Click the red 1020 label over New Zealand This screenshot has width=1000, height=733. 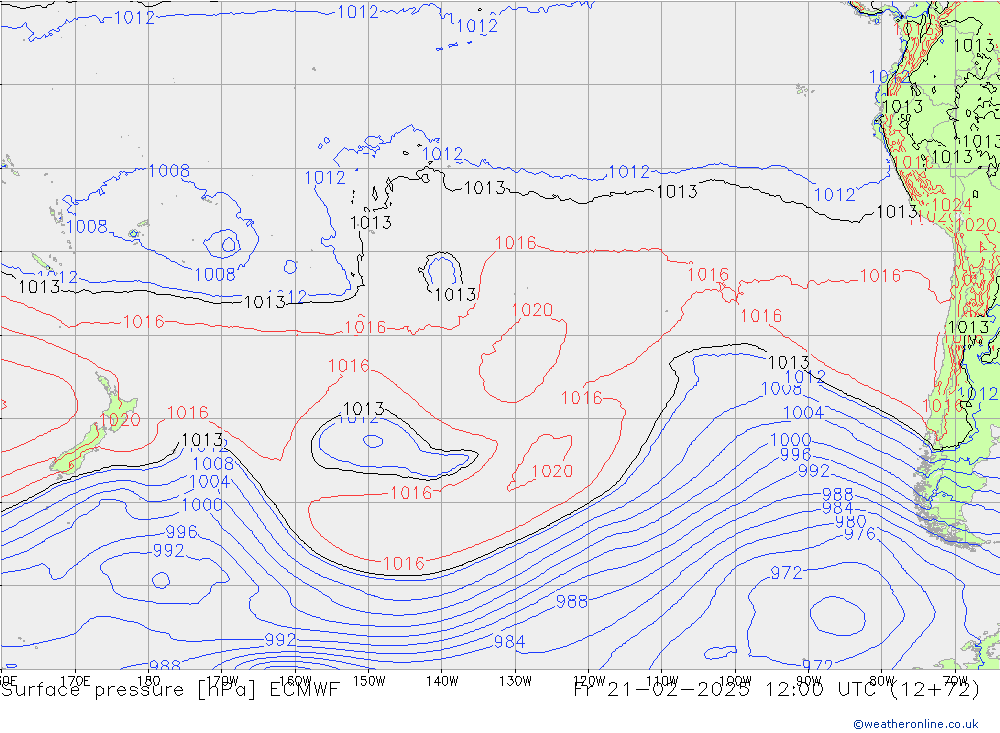(x=120, y=420)
